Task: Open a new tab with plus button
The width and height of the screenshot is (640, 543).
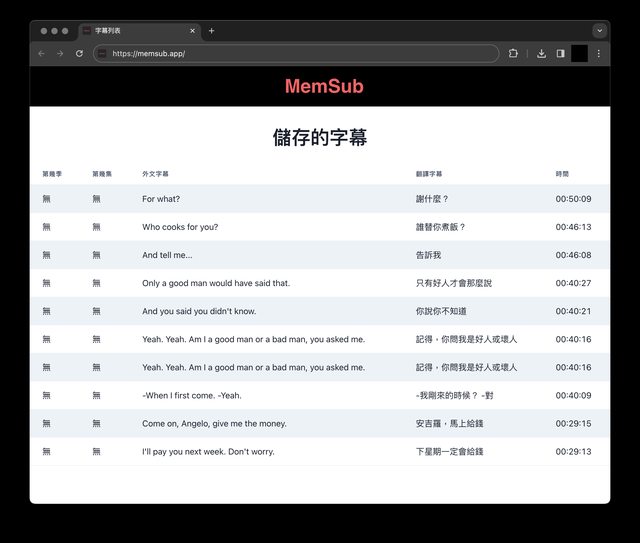Action: 211,31
